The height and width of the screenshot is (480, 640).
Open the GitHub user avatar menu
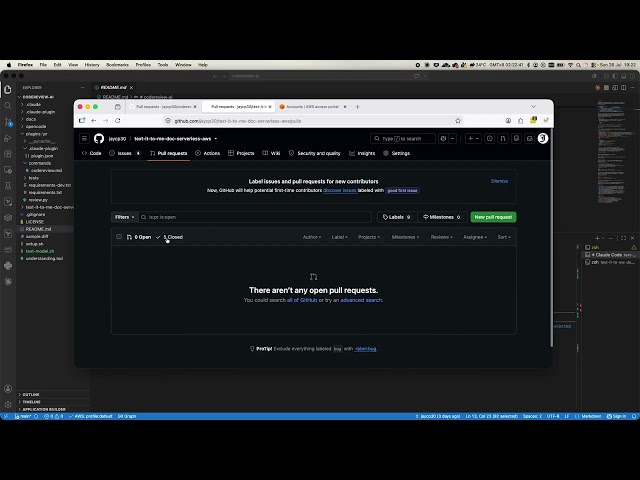click(x=542, y=138)
